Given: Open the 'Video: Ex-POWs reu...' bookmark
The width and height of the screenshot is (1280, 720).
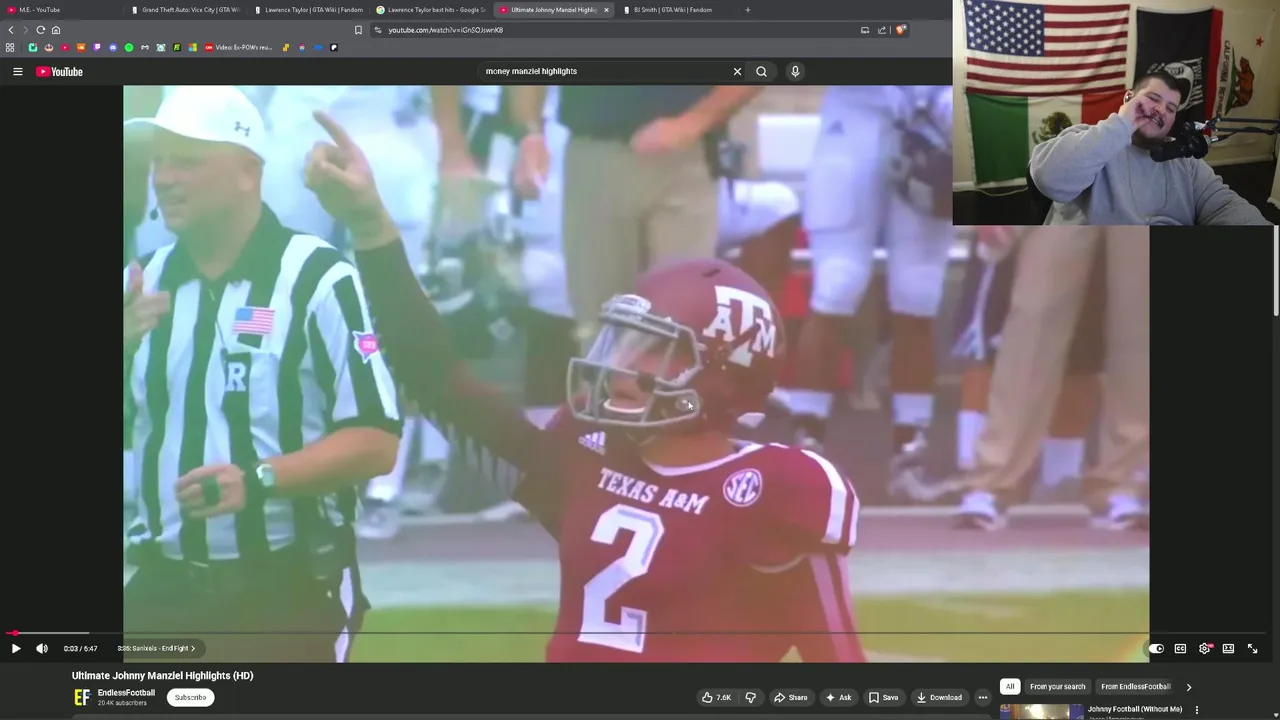Looking at the screenshot, I should (x=238, y=47).
